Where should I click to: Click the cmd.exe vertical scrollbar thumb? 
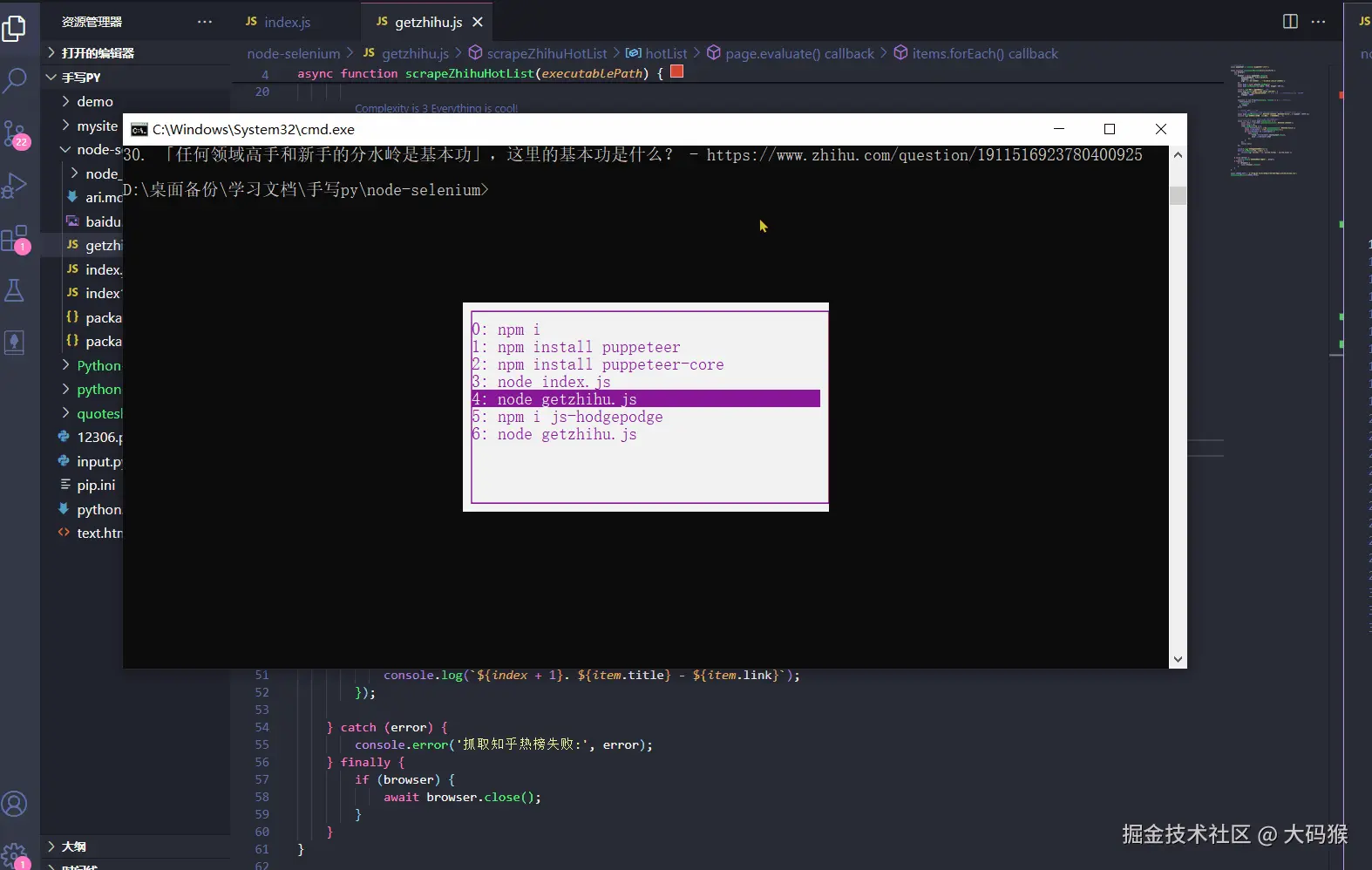1178,195
